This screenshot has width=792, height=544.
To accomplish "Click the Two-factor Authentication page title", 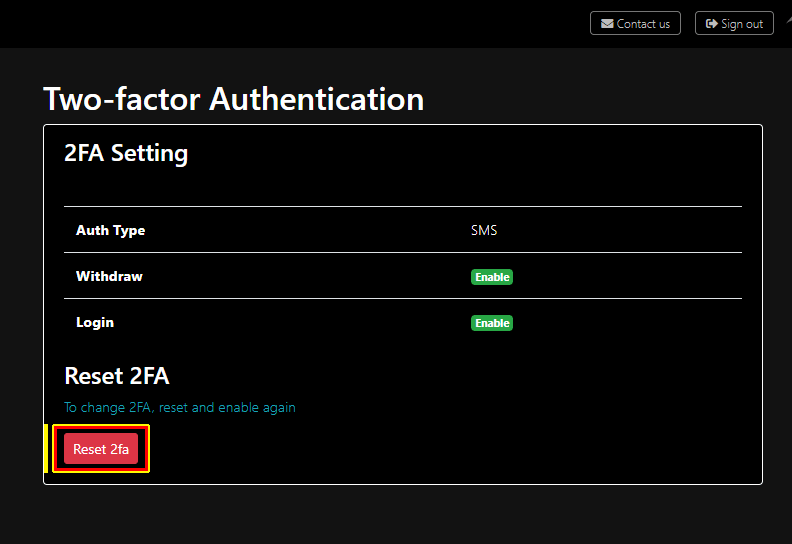I will click(x=233, y=99).
